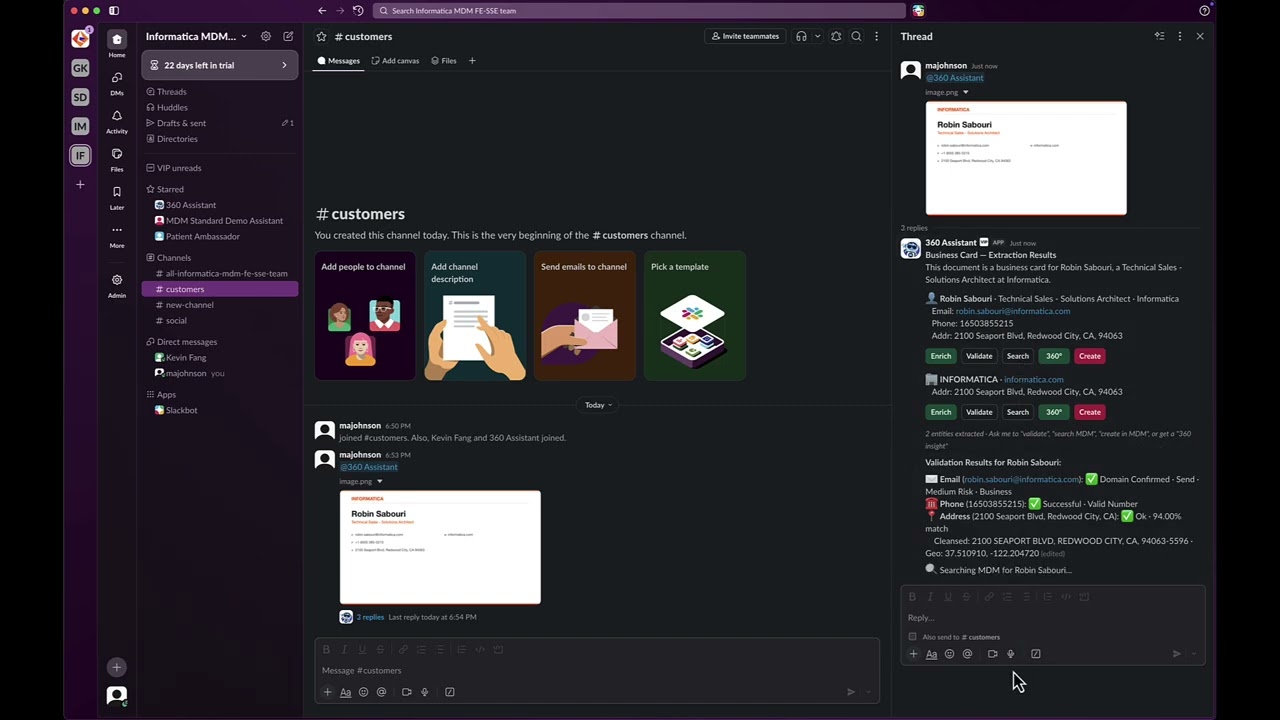
Task: Open huddle options dropdown arrow
Action: pos(817,36)
